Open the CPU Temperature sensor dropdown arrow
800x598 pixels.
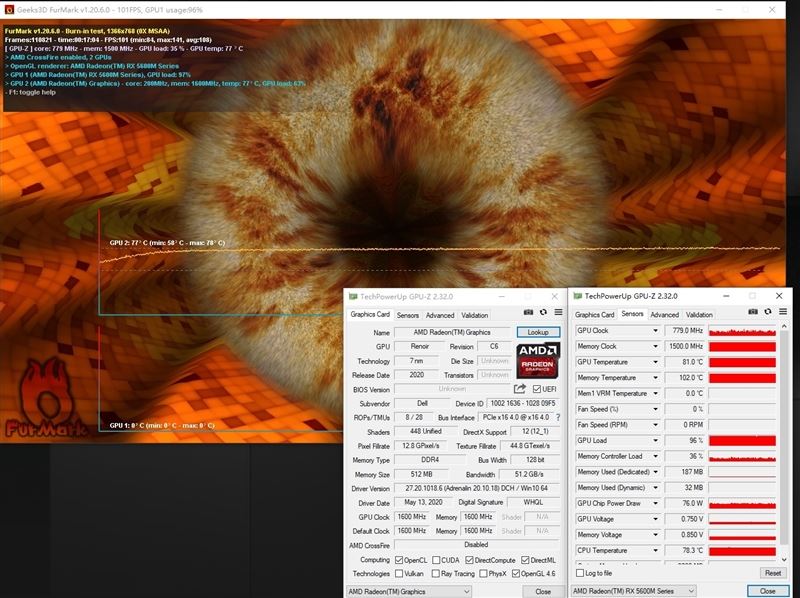point(656,551)
